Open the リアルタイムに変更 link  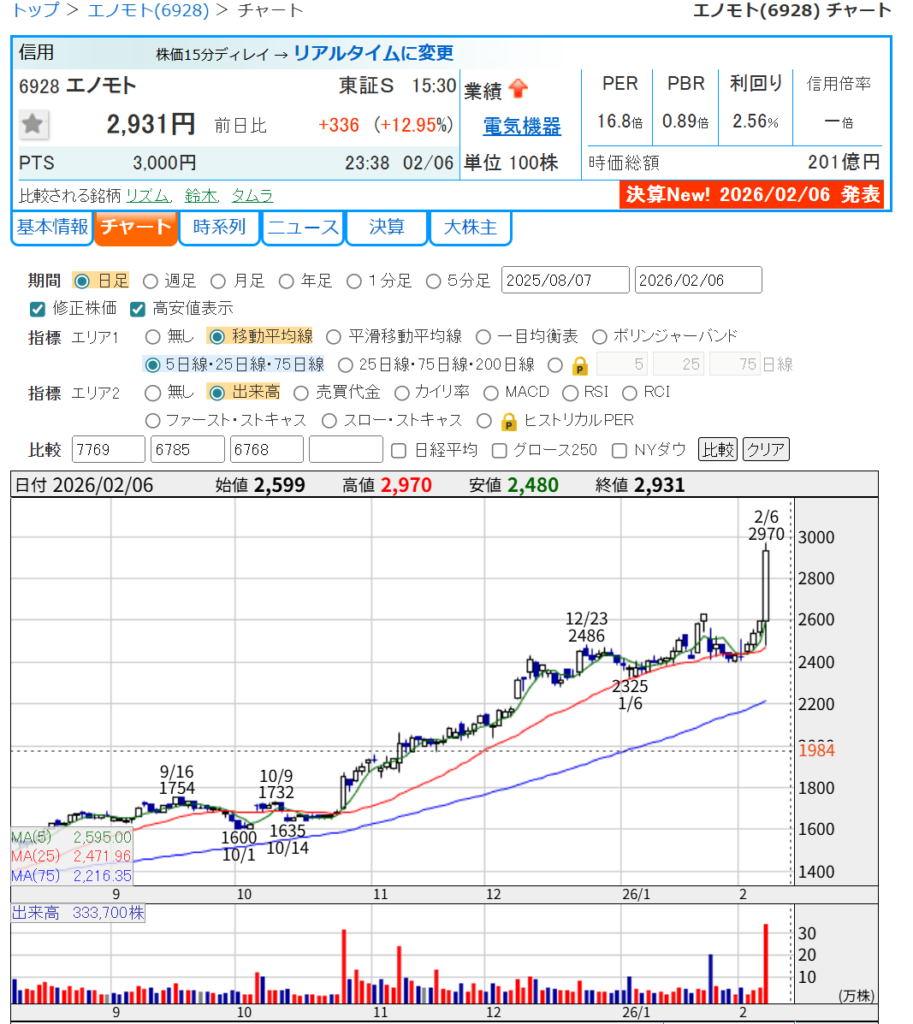tap(373, 53)
